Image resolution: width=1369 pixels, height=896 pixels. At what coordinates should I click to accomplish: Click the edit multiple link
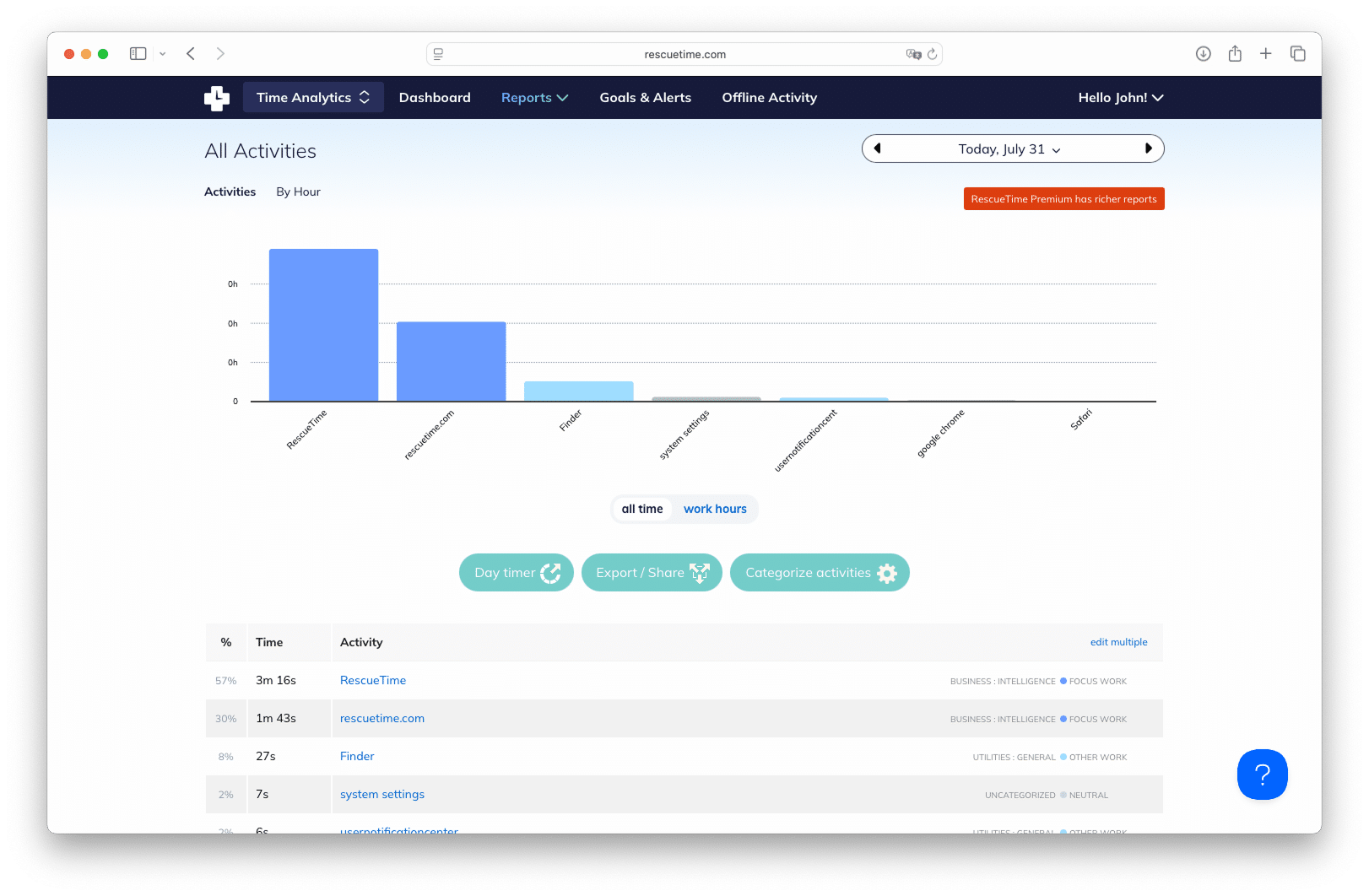[x=1119, y=642]
